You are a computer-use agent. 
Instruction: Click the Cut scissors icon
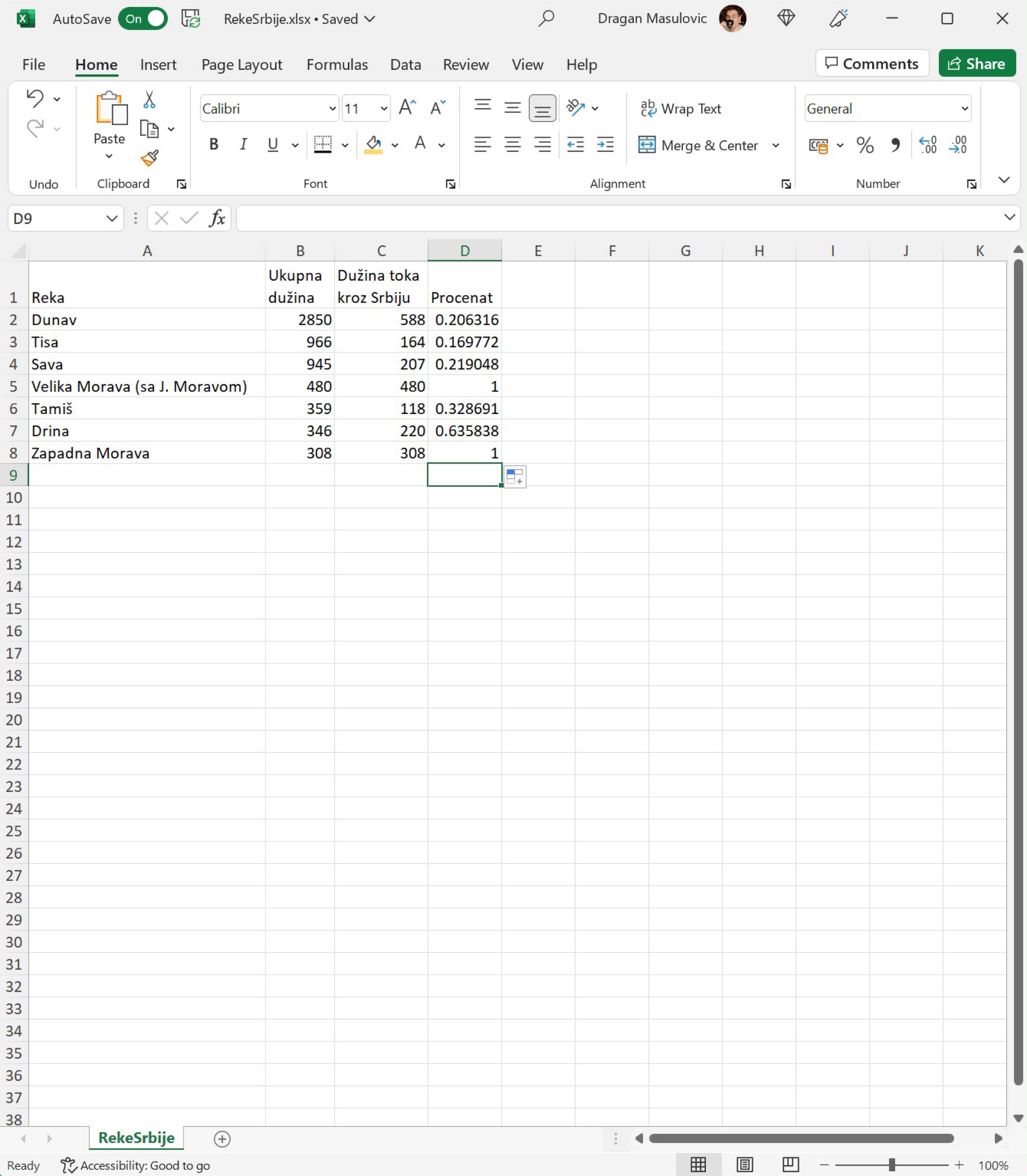coord(149,100)
